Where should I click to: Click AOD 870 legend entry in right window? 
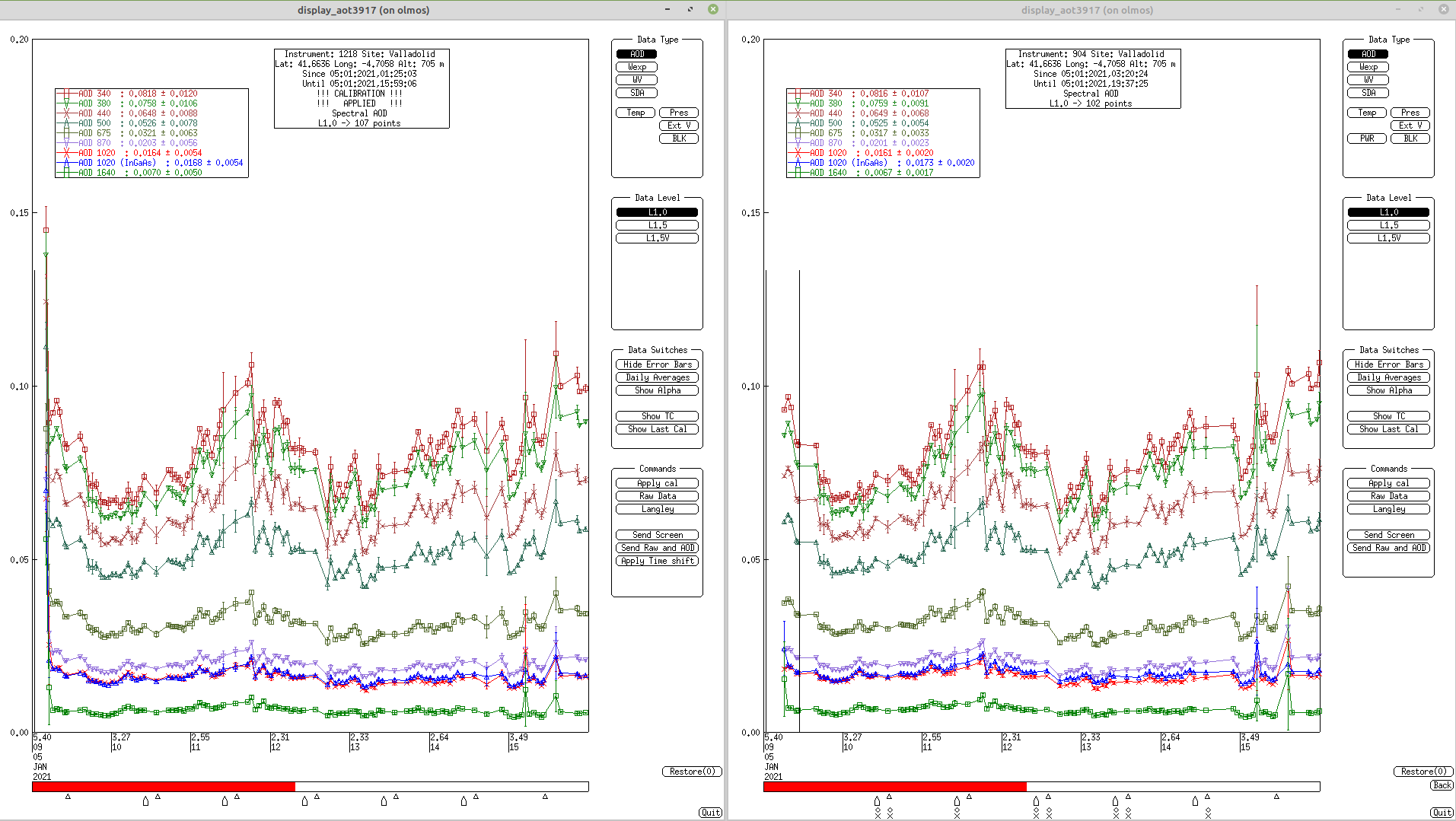tap(859, 143)
